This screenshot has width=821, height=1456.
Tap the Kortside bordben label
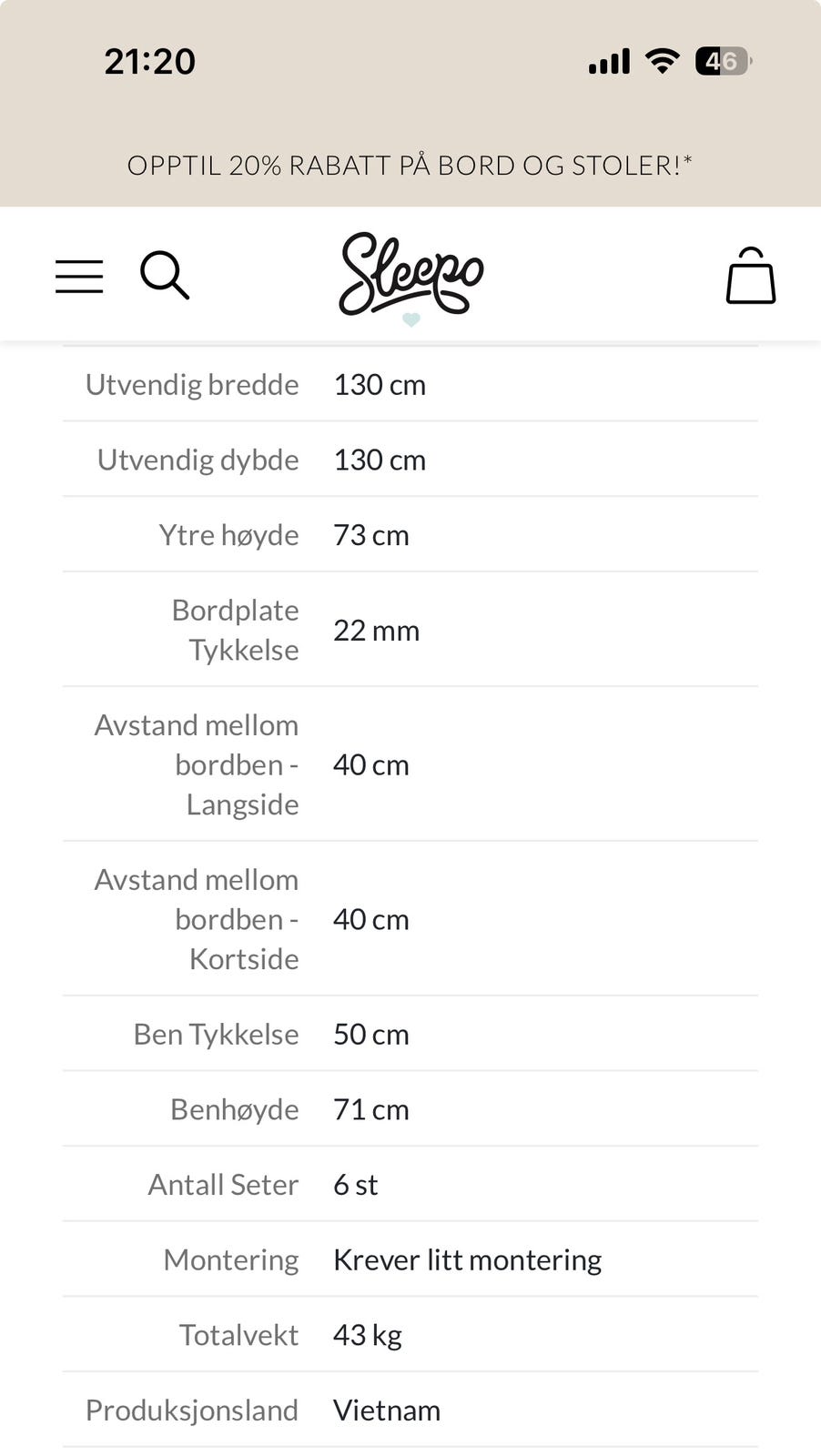198,919
